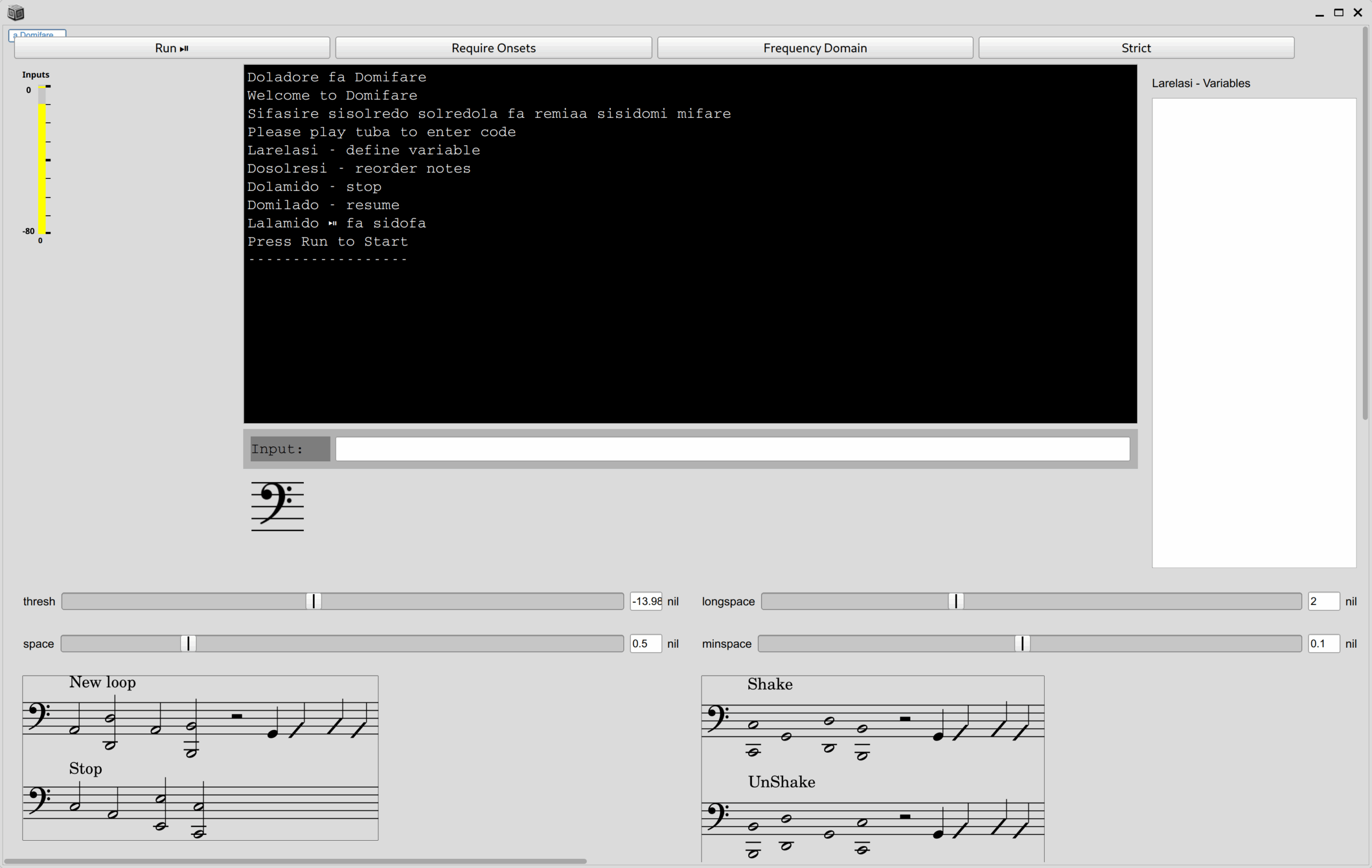
Task: Toggle the Require Onsets button
Action: pos(494,48)
